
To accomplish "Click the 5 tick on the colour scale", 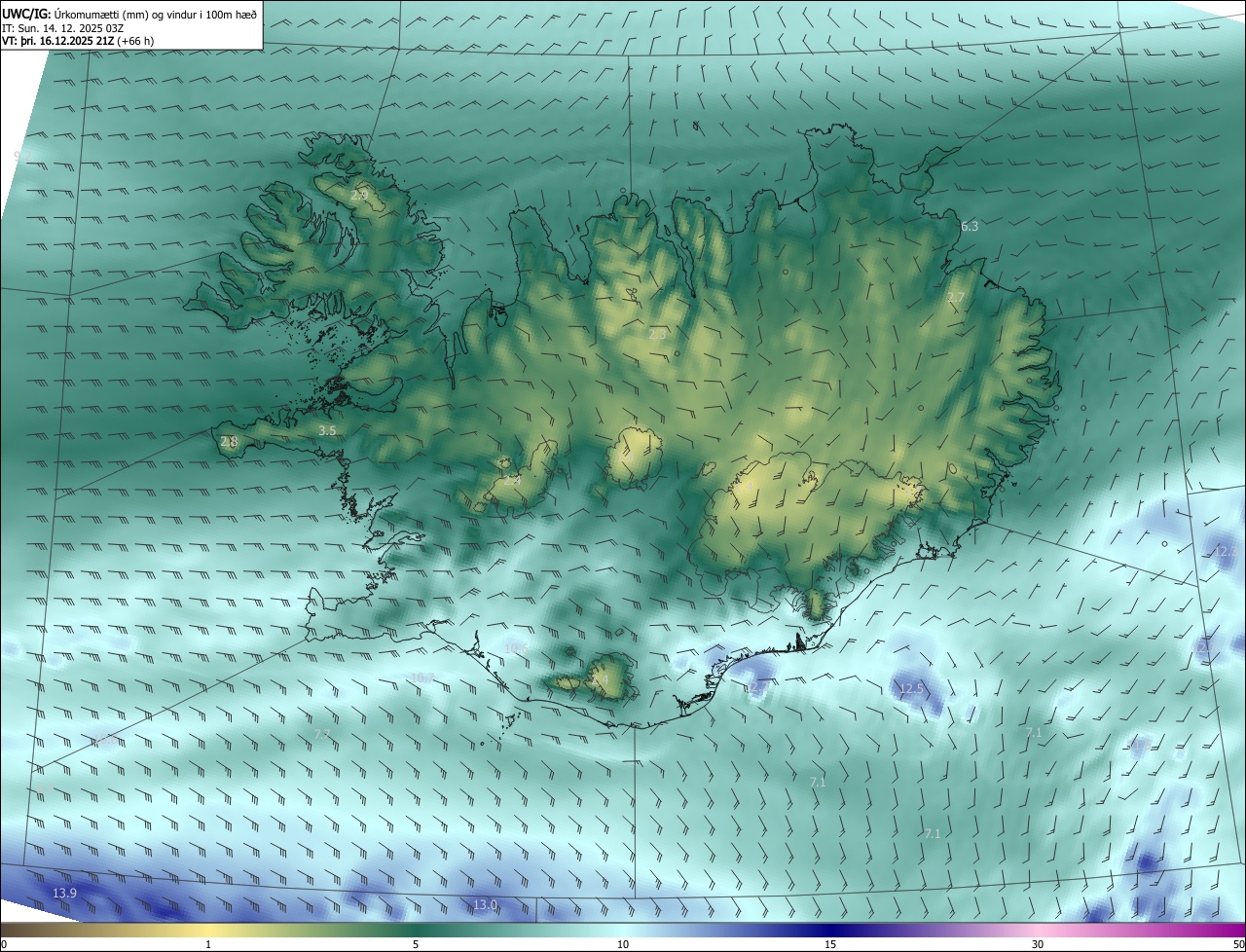I will pos(416,944).
